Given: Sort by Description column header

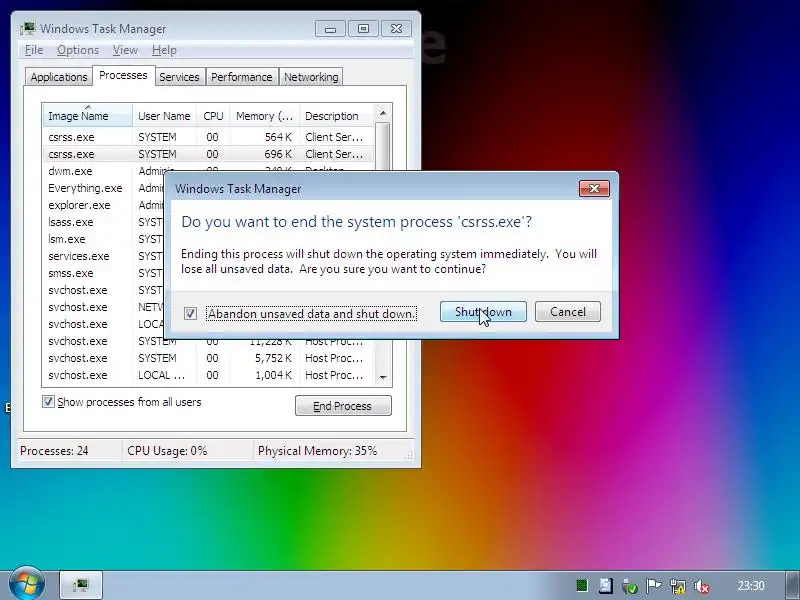Looking at the screenshot, I should pyautogui.click(x=337, y=116).
